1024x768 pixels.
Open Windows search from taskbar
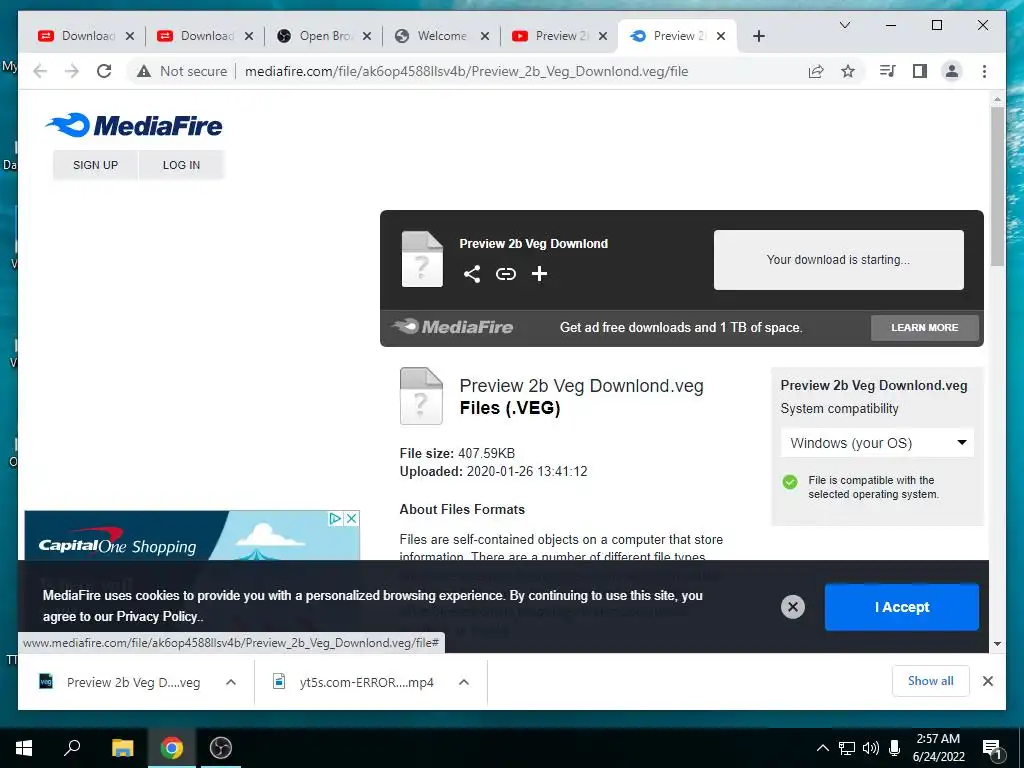point(72,748)
